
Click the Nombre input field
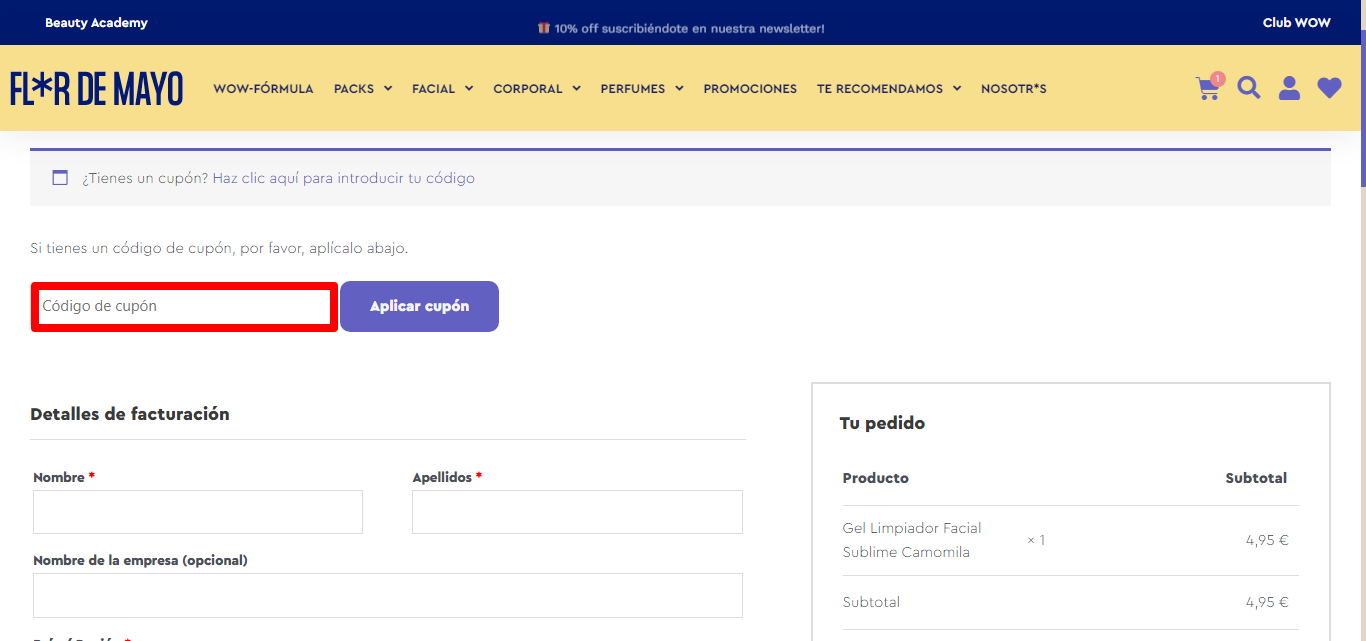pyautogui.click(x=198, y=512)
